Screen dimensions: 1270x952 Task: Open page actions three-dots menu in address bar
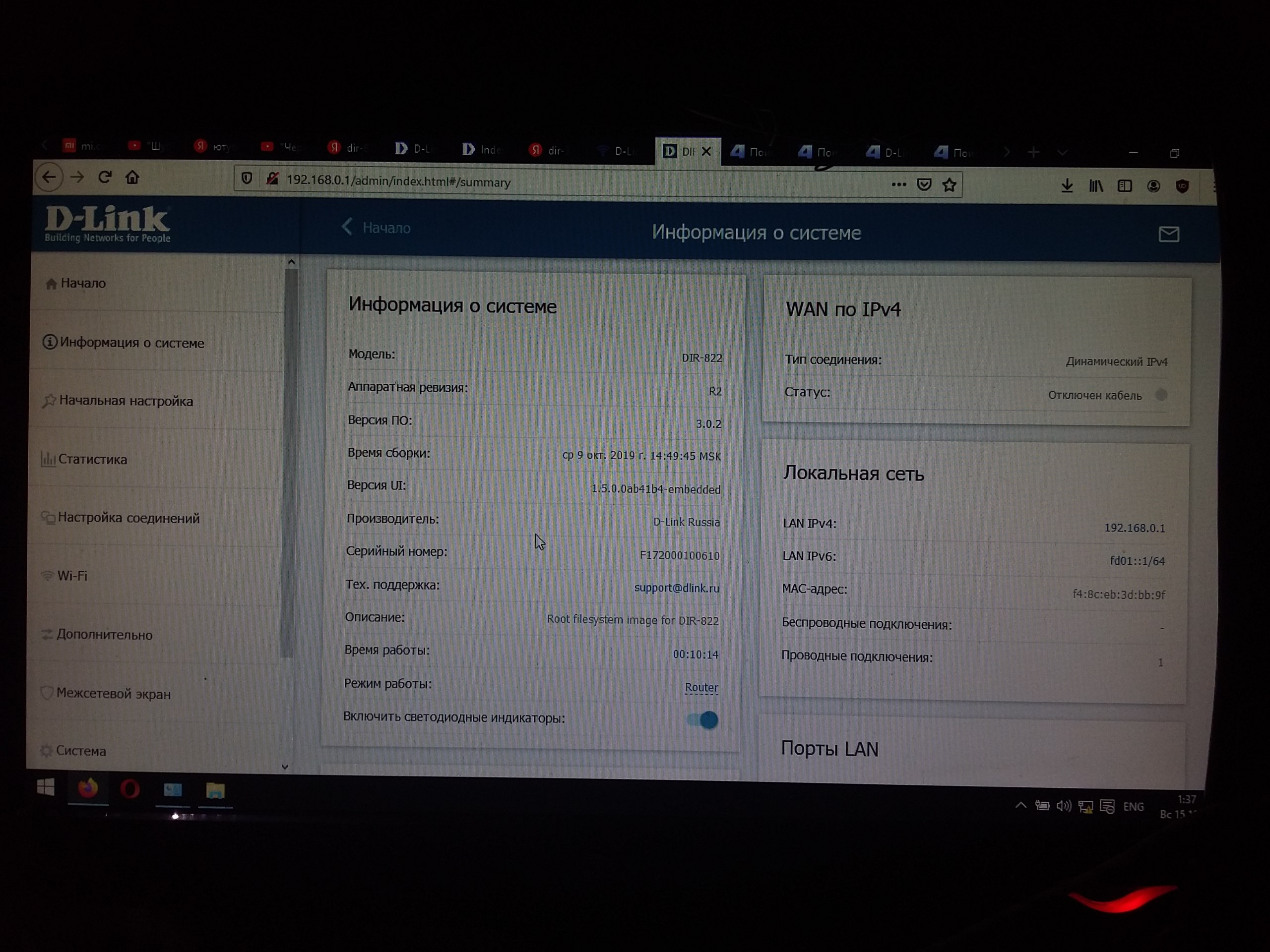point(899,184)
